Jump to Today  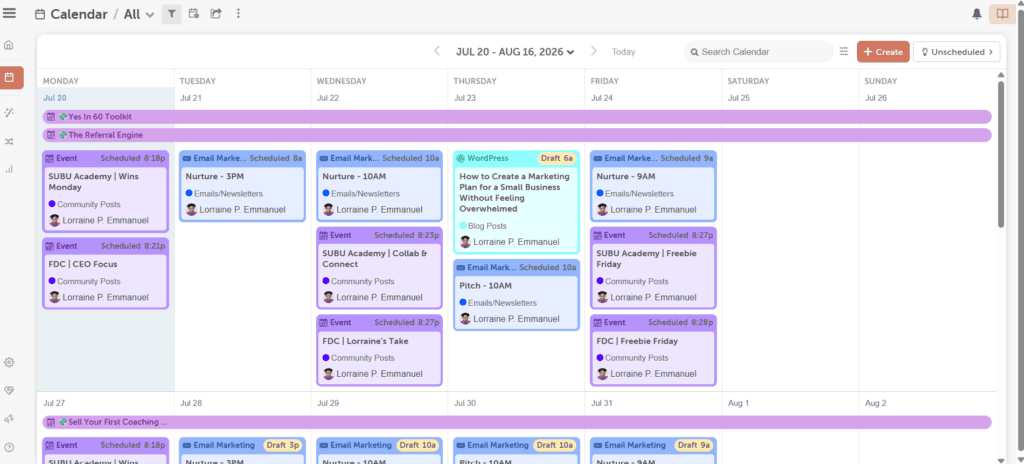[623, 52]
